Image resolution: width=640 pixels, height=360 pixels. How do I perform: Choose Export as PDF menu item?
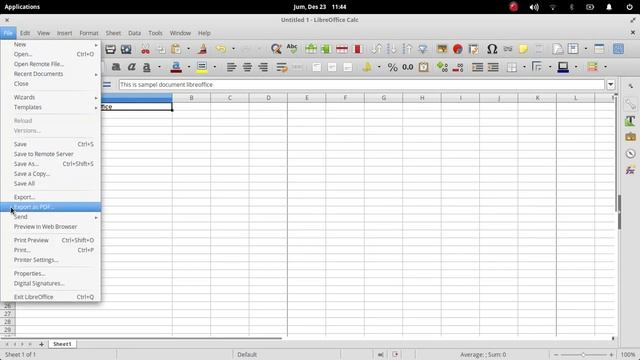(51, 207)
